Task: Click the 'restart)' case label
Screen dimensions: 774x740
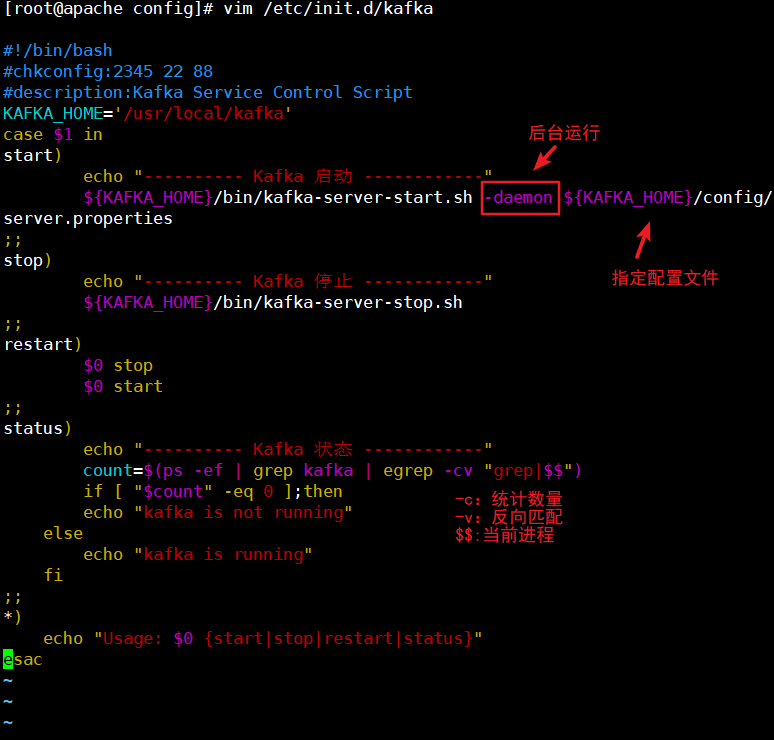Action: pos(42,345)
